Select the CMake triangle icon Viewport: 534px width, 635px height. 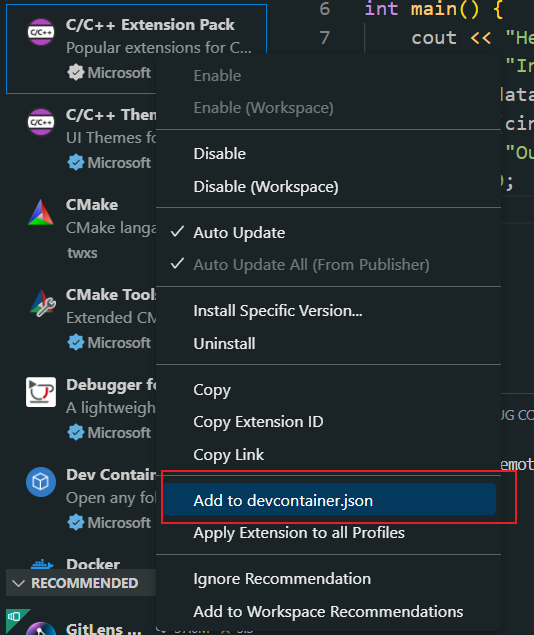click(41, 212)
